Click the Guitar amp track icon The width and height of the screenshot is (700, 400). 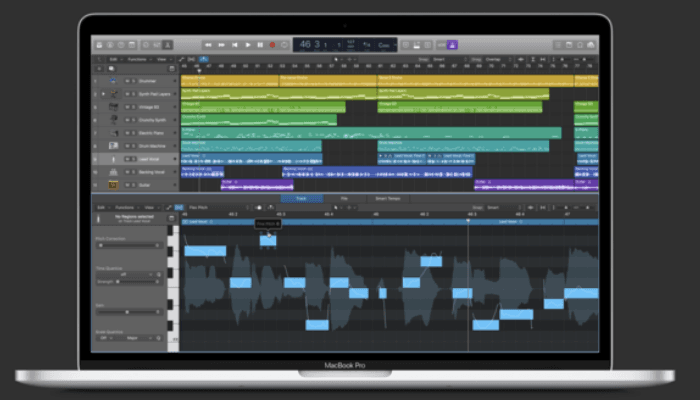point(114,185)
